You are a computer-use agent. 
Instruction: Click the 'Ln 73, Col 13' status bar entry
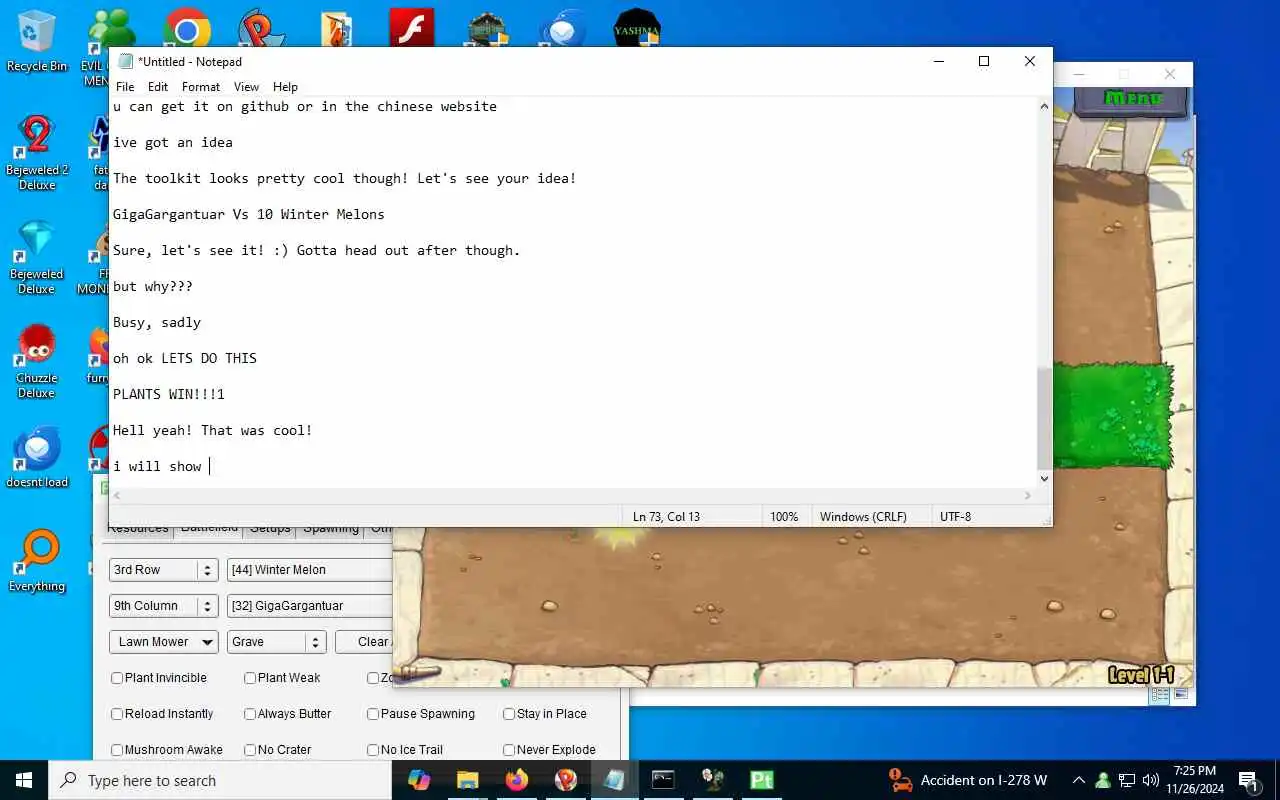point(666,517)
